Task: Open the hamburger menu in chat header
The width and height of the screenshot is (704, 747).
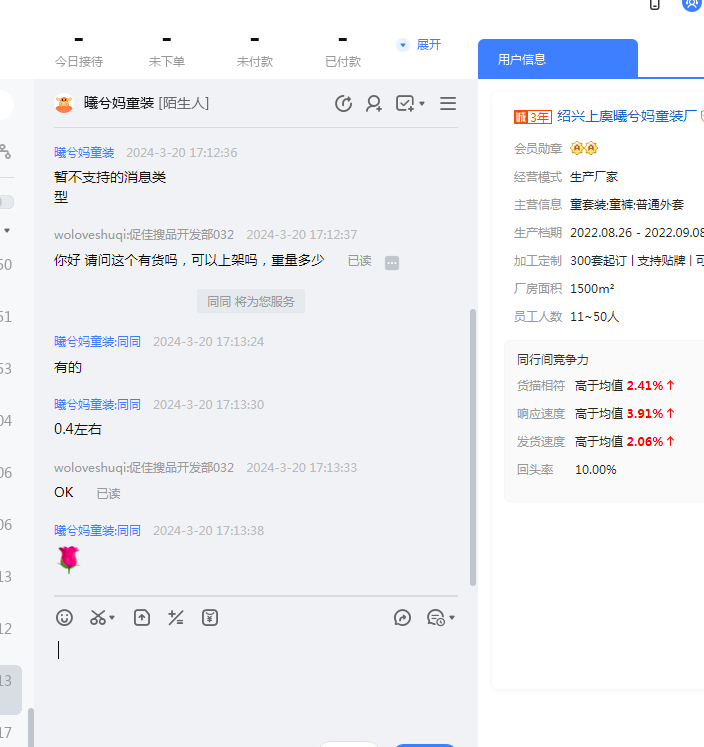Action: [448, 104]
